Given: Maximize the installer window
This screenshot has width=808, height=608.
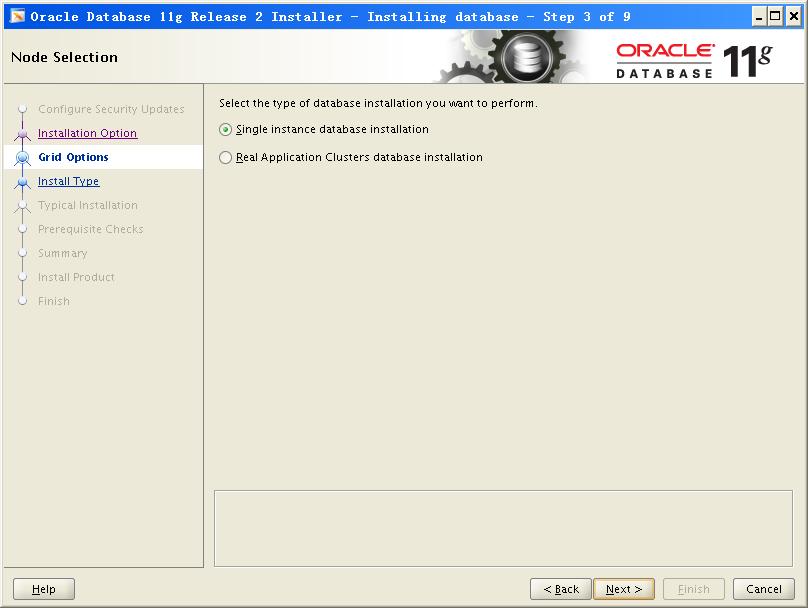Looking at the screenshot, I should point(776,16).
